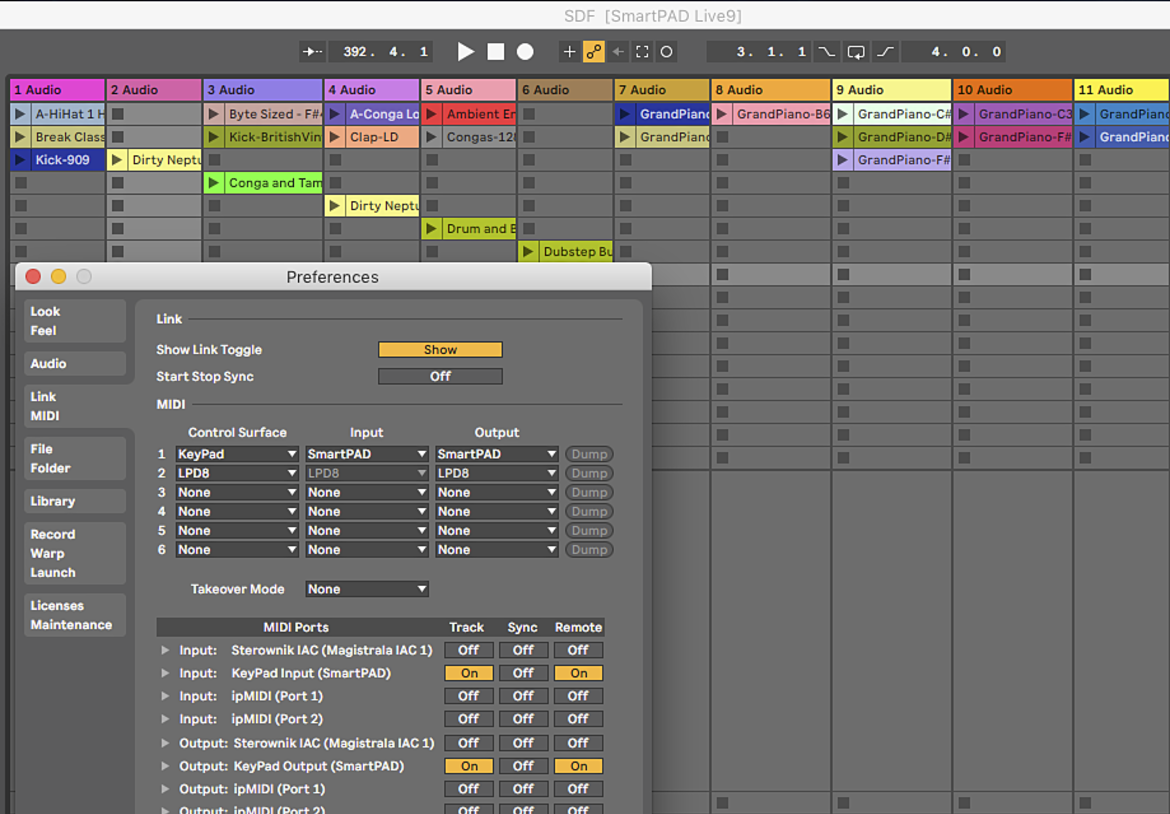The image size is (1170, 814).
Task: Select the 1 Audio track header
Action: click(57, 90)
